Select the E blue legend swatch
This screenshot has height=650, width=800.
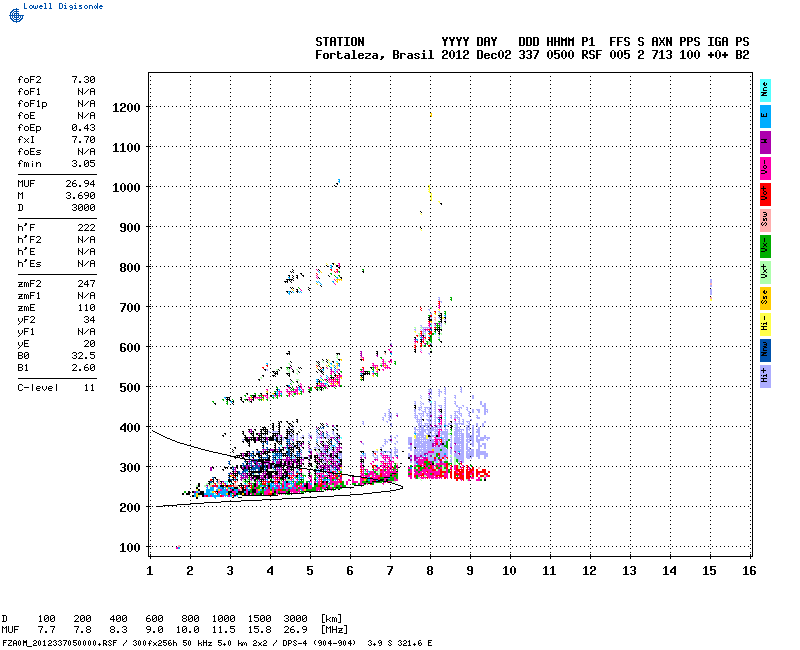pos(765,117)
